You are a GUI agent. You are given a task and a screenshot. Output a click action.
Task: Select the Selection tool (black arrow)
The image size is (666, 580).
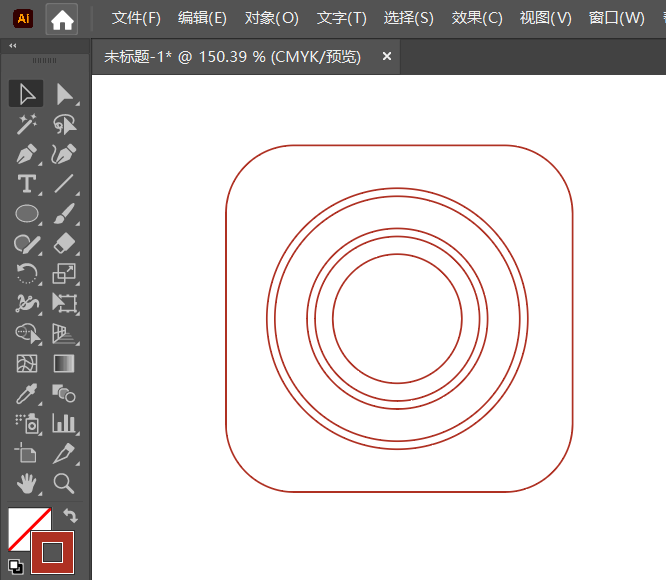click(x=27, y=94)
